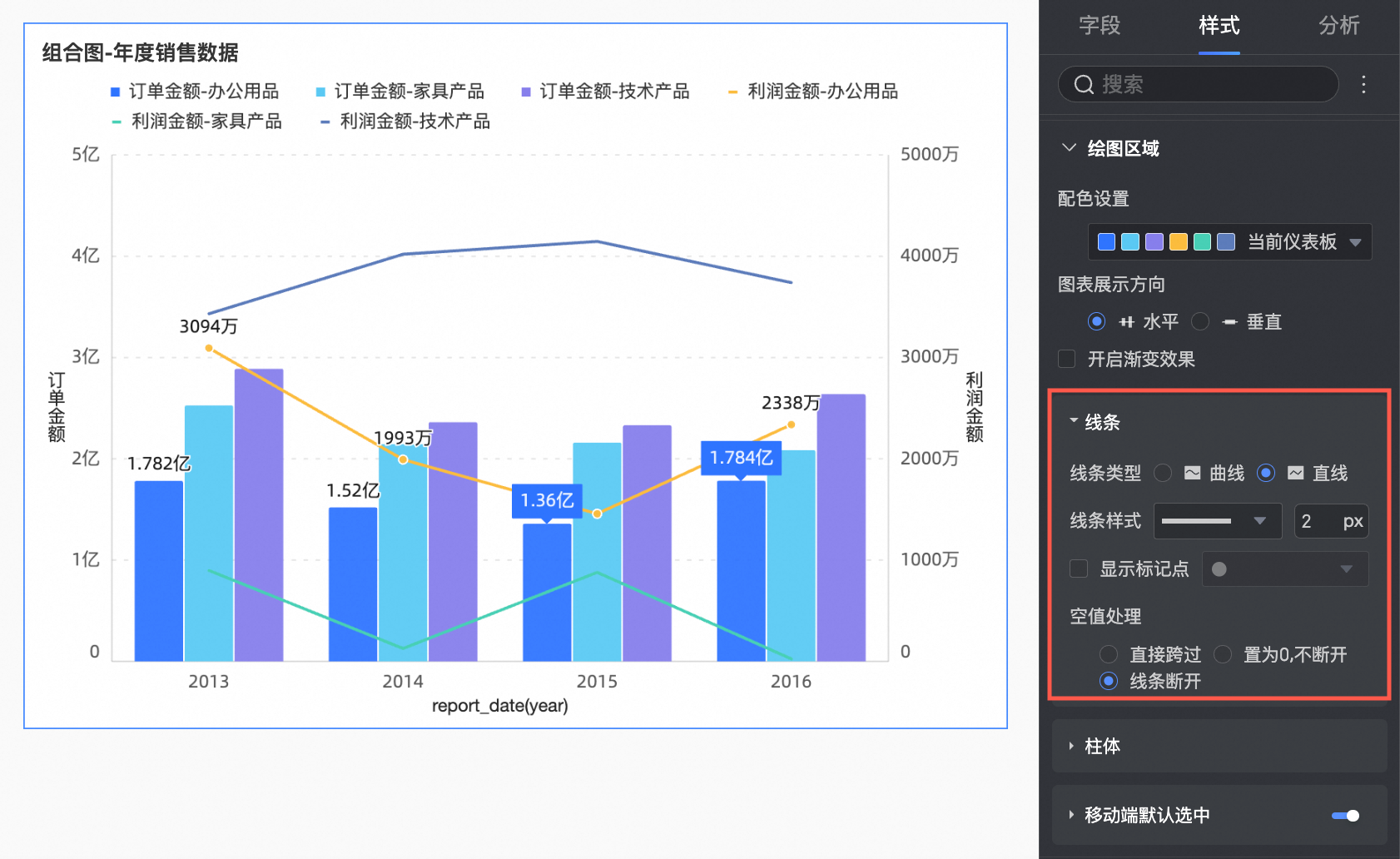Click legend marker for 利润金额-家具产品
The image size is (1400, 859).
117,122
